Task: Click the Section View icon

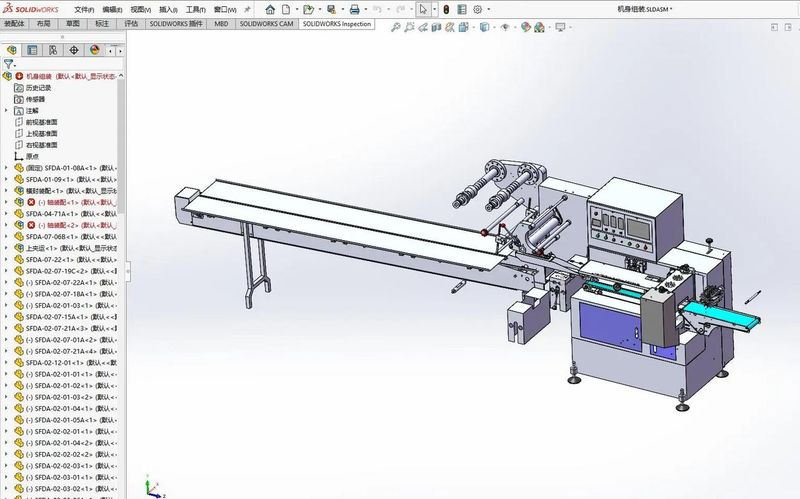Action: tap(436, 27)
